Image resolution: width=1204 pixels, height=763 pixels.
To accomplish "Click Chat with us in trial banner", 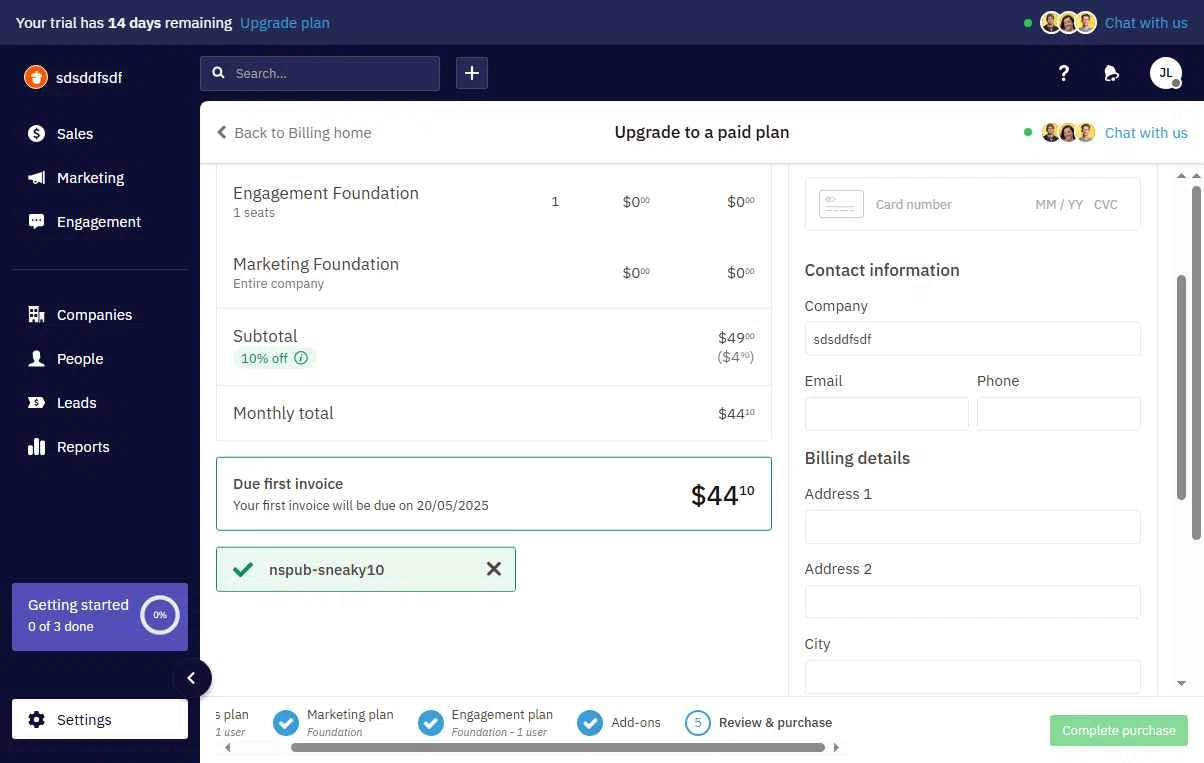I will (x=1146, y=22).
